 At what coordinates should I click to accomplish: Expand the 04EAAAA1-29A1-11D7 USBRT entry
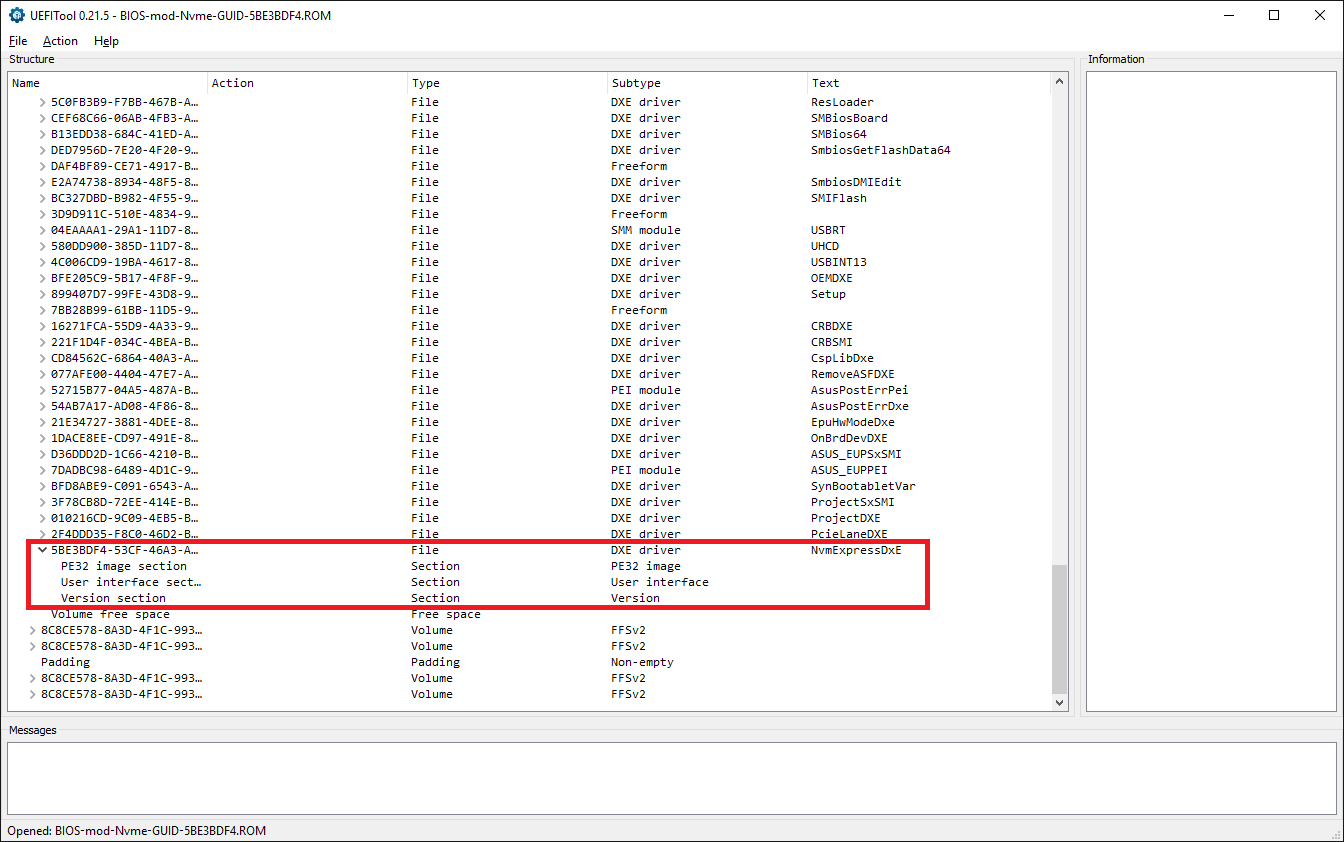(42, 230)
